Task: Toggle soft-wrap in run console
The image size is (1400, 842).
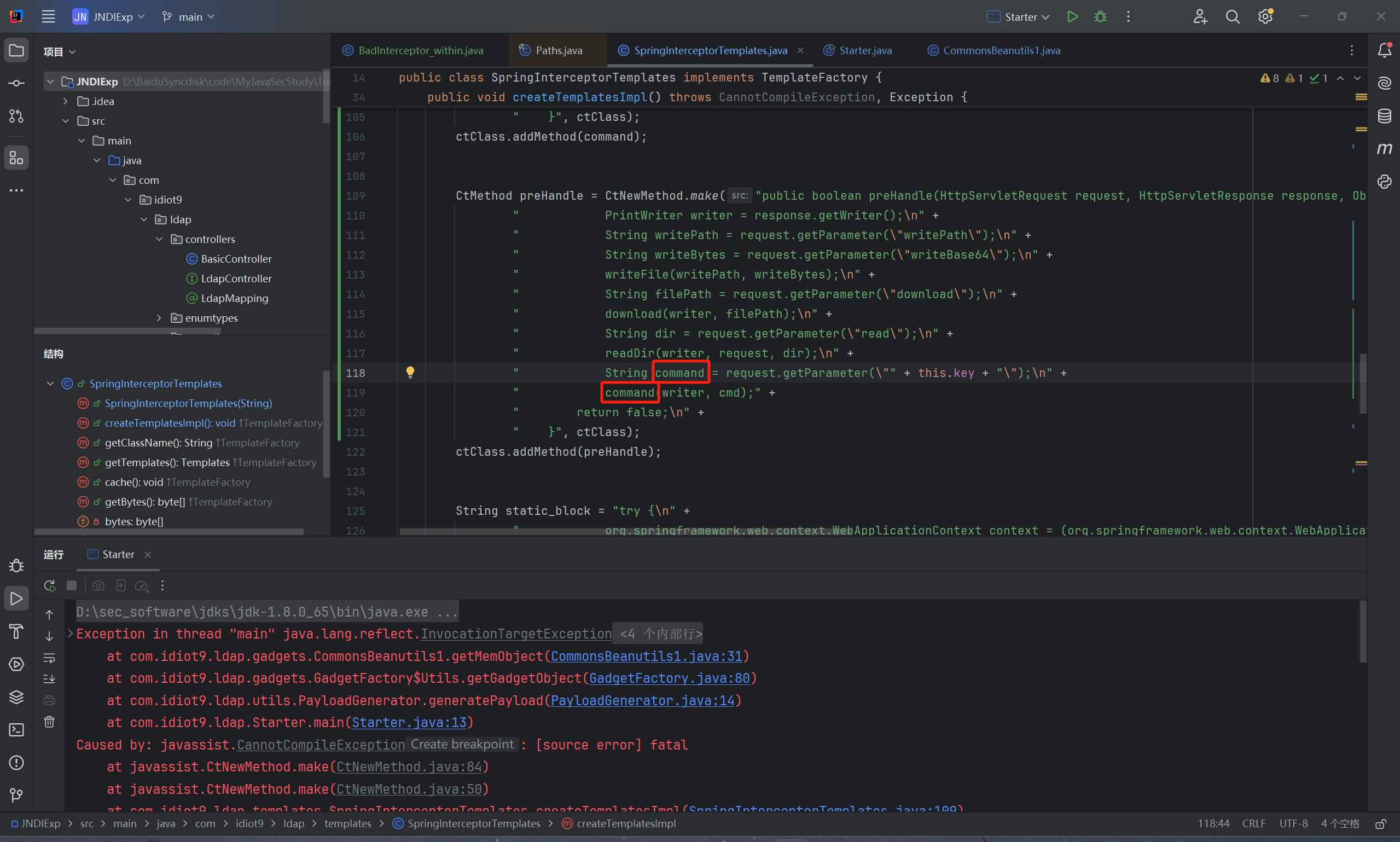Action: coord(49,658)
